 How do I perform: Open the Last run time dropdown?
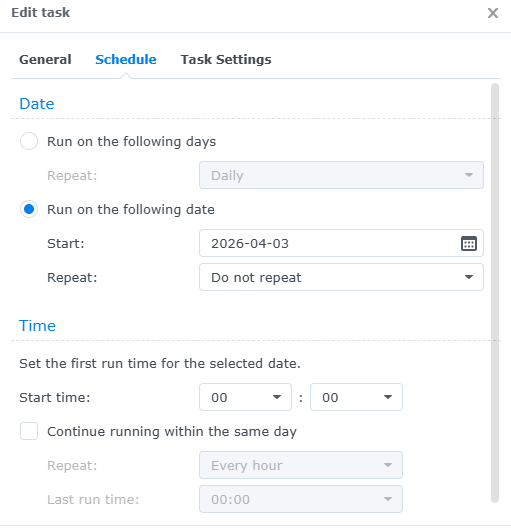[x=301, y=499]
